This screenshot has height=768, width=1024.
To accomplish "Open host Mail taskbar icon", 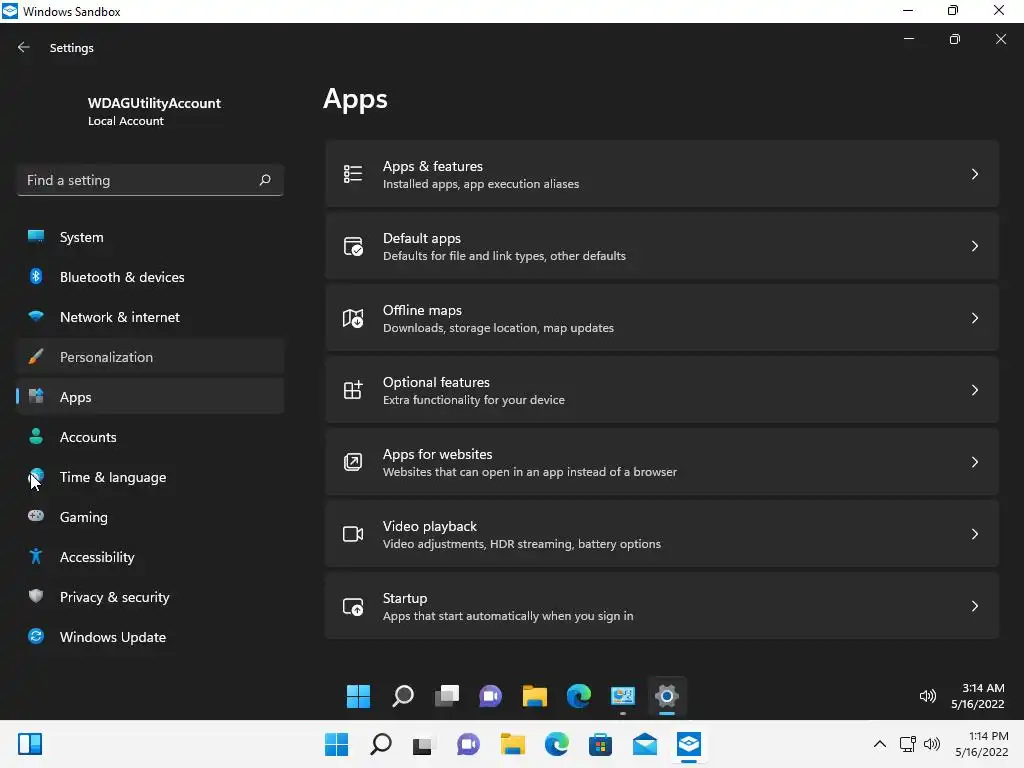I will [x=645, y=744].
